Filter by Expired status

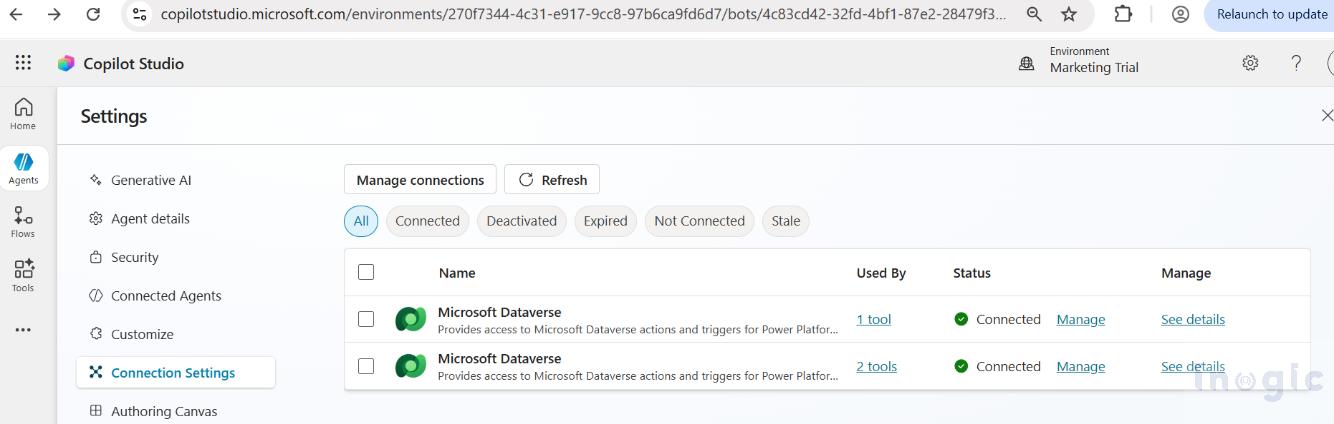tap(605, 221)
